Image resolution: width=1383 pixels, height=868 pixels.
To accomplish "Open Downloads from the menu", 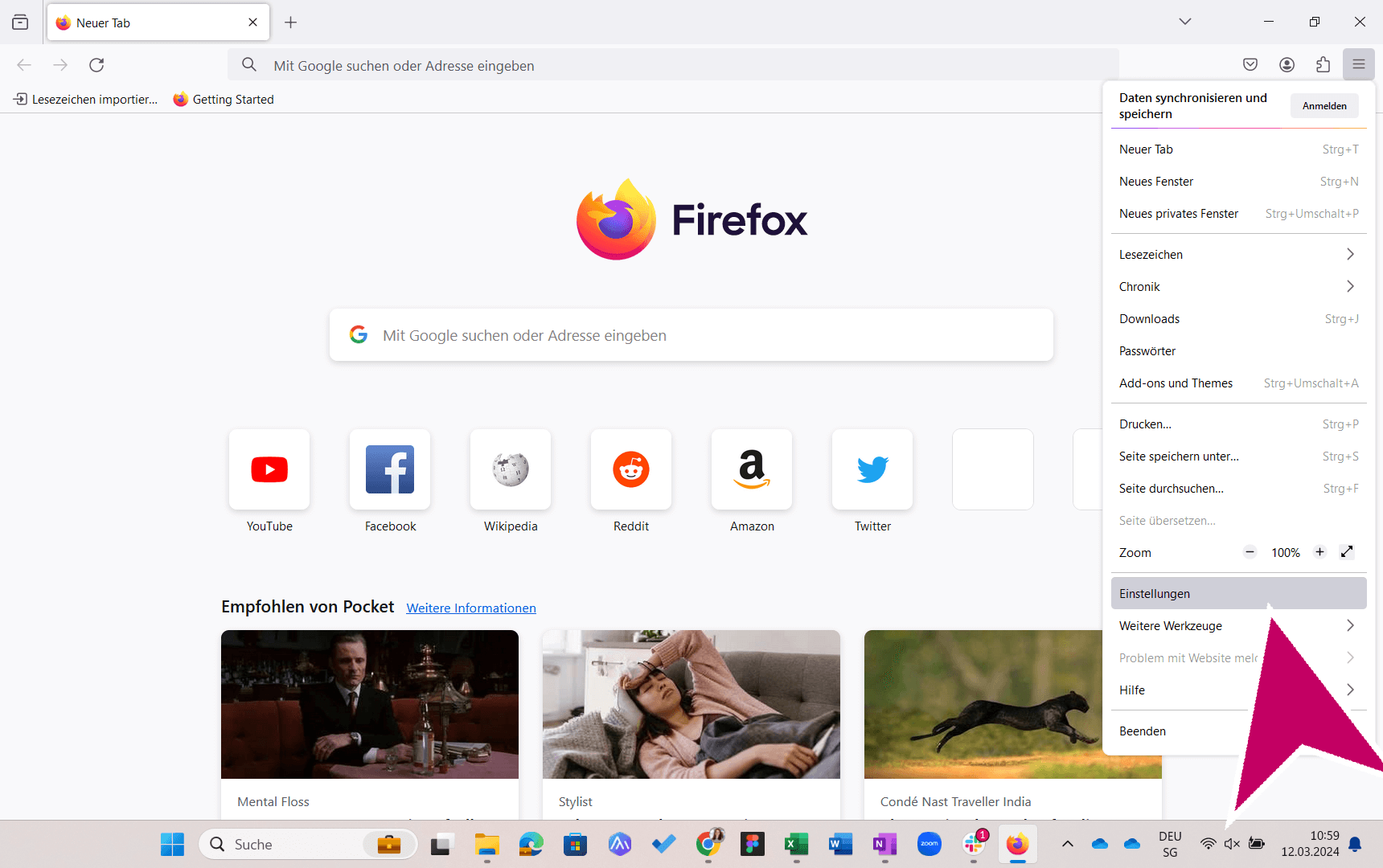I will tap(1238, 319).
